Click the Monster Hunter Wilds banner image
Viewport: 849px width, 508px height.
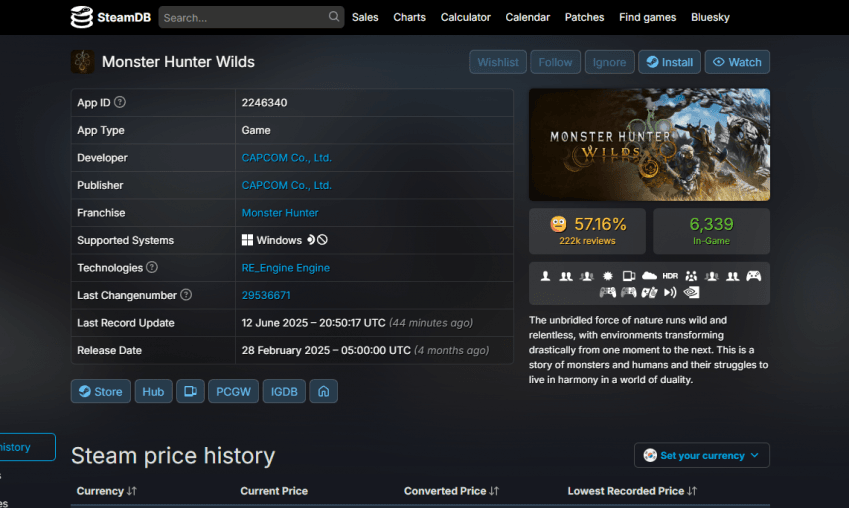click(x=649, y=145)
